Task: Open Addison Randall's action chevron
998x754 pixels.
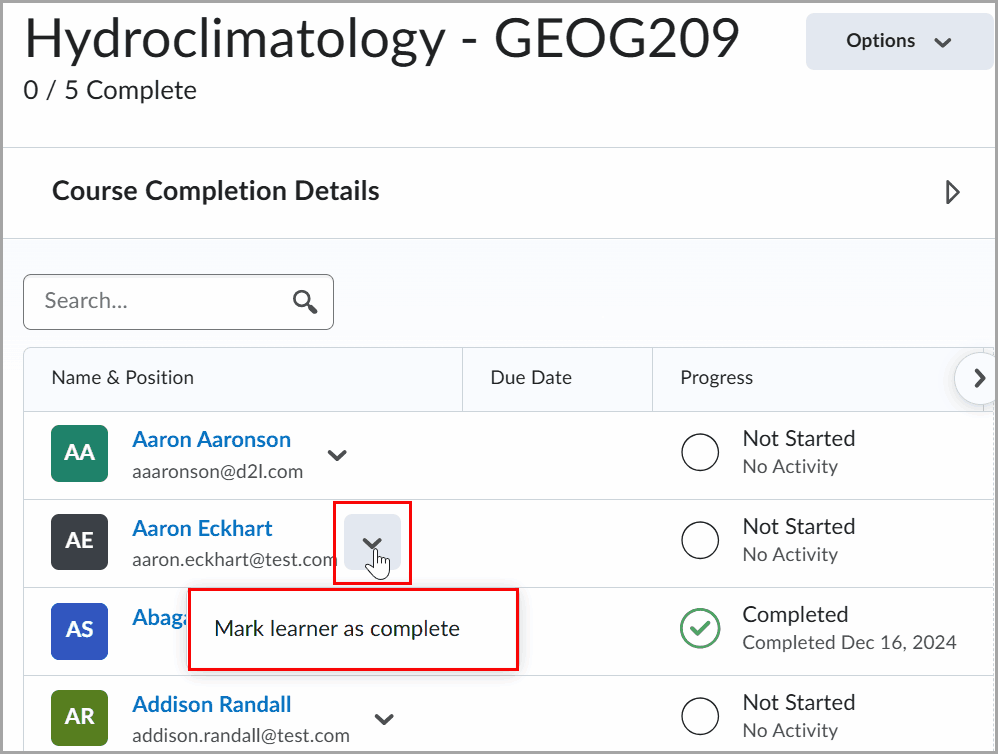Action: click(384, 719)
